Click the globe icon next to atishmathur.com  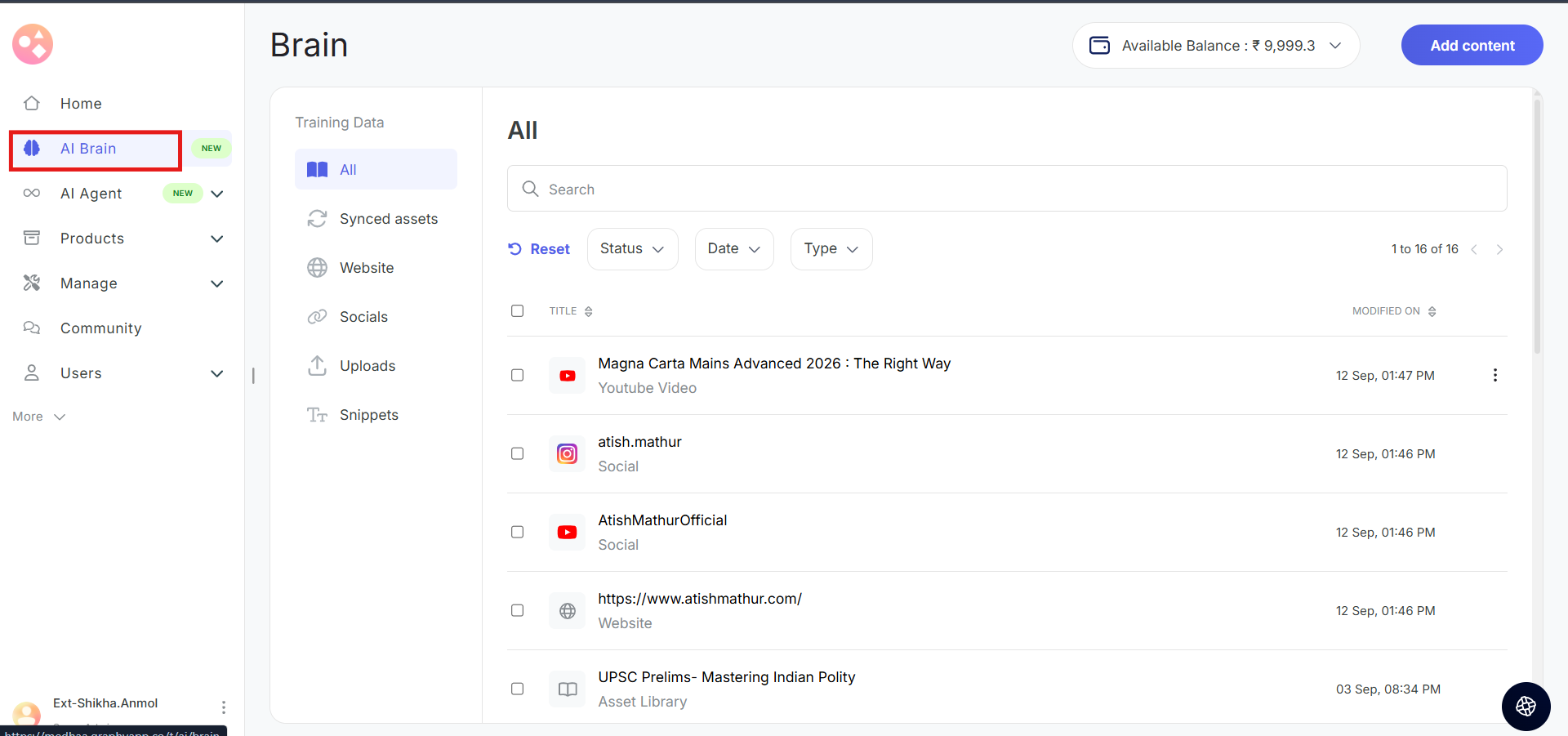(x=567, y=610)
